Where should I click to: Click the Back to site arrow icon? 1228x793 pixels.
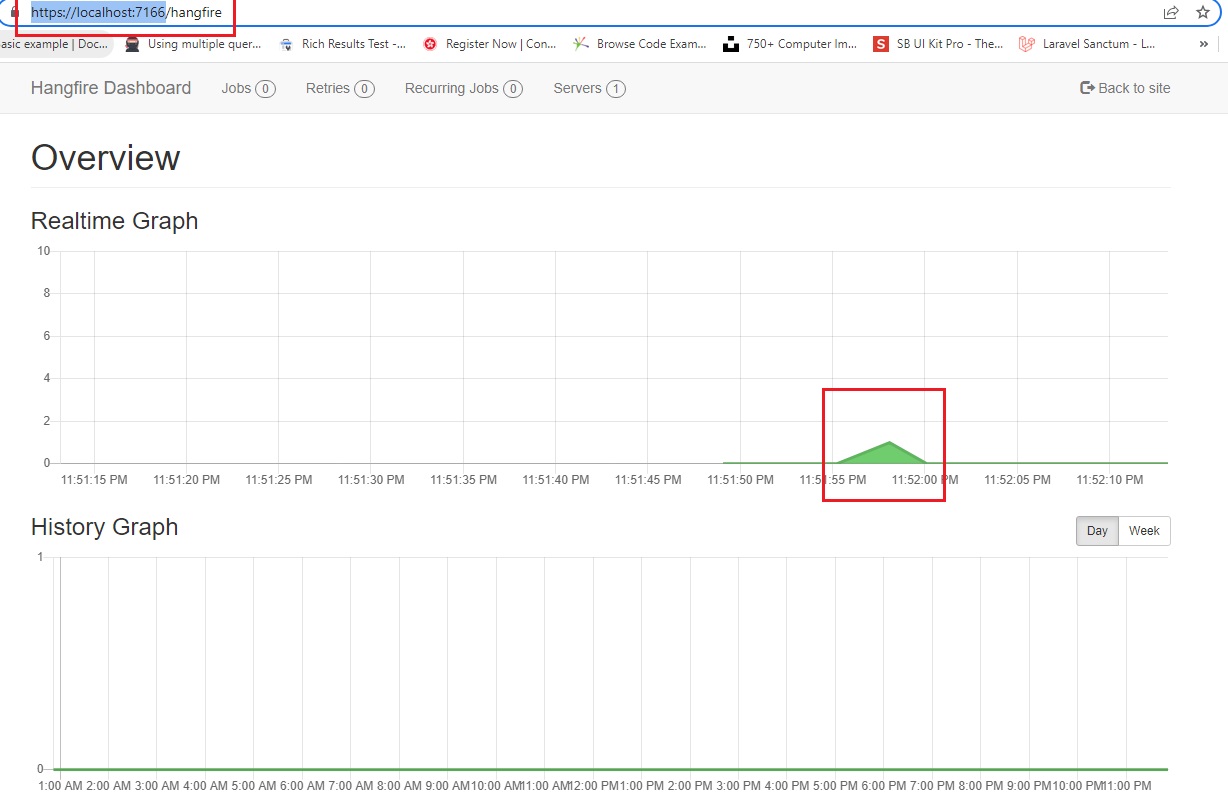pyautogui.click(x=1088, y=88)
